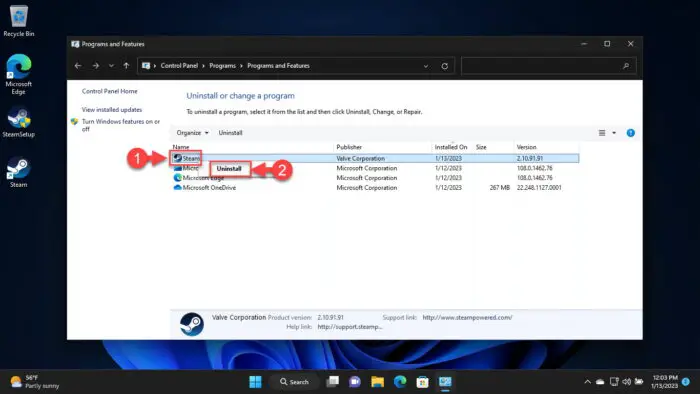
Task: Click the 267 MB size cell
Action: pyautogui.click(x=500, y=188)
